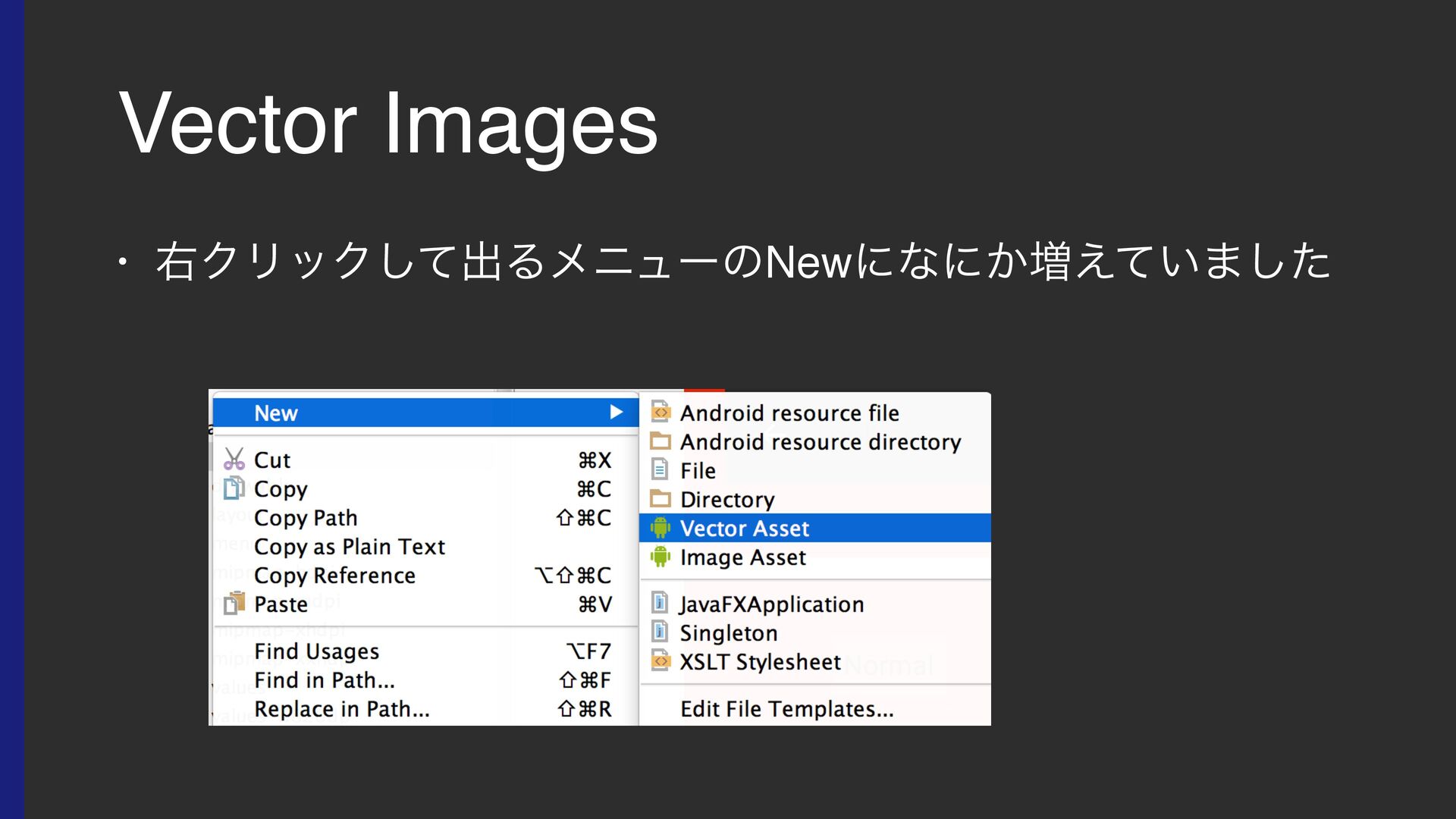Click the Singleton file icon
The width and height of the screenshot is (1456, 819).
click(x=661, y=632)
